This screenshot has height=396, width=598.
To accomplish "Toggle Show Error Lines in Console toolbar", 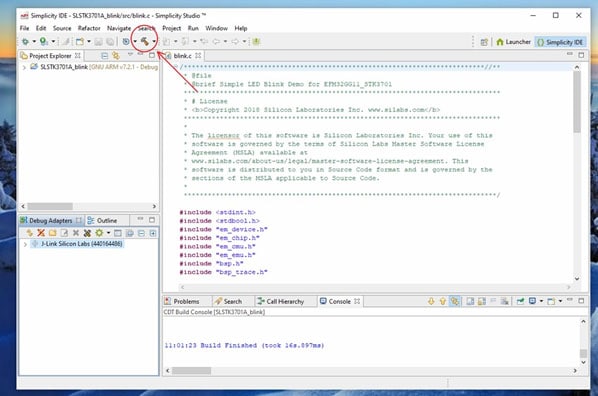I will pyautogui.click(x=455, y=301).
